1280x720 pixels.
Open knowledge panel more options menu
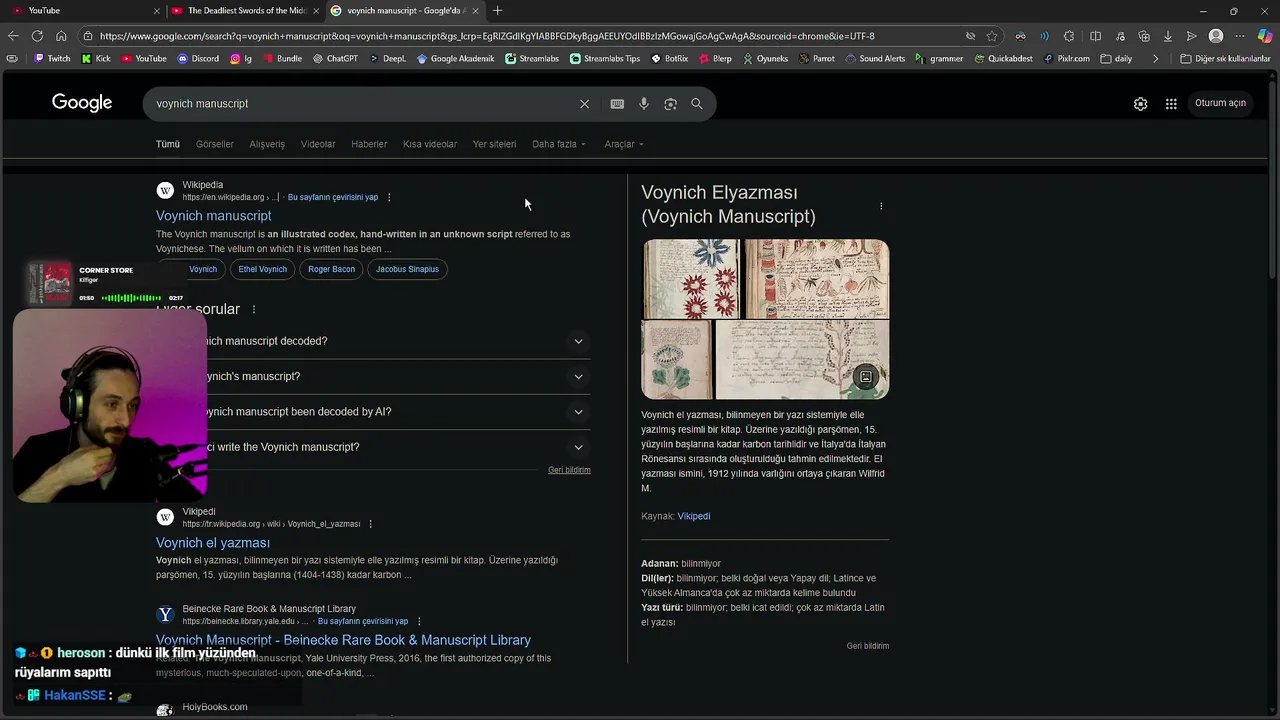point(881,206)
